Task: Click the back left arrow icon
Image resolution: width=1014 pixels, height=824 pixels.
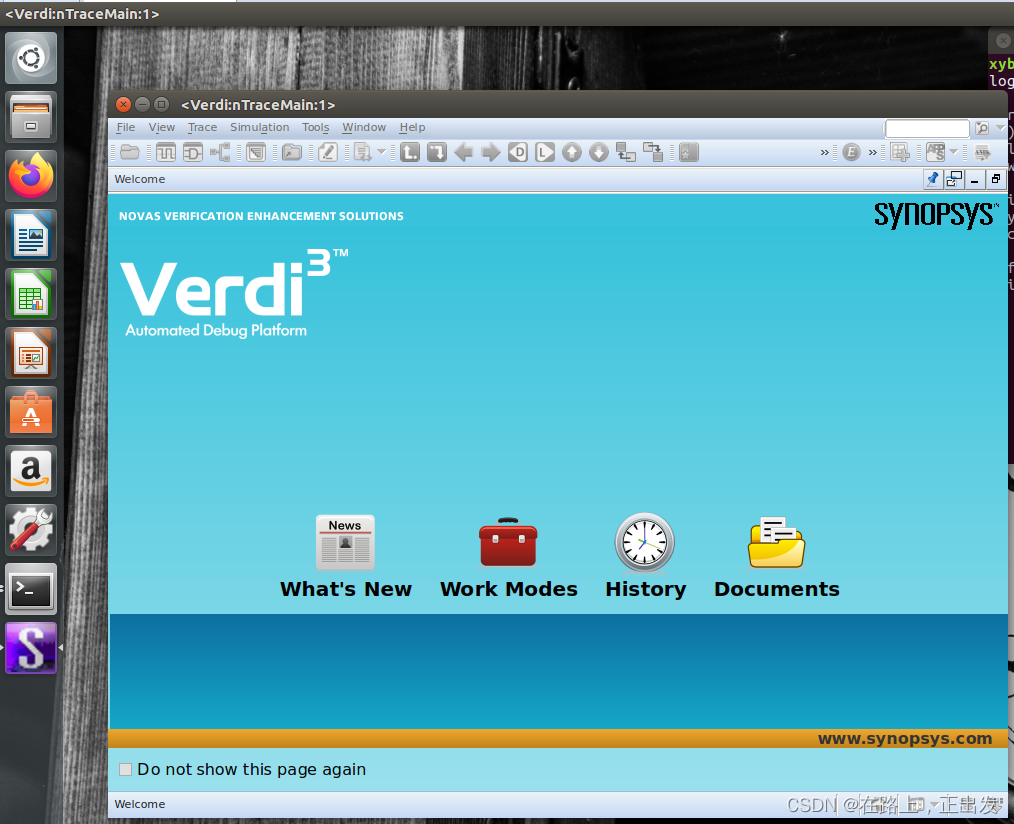Action: click(464, 153)
